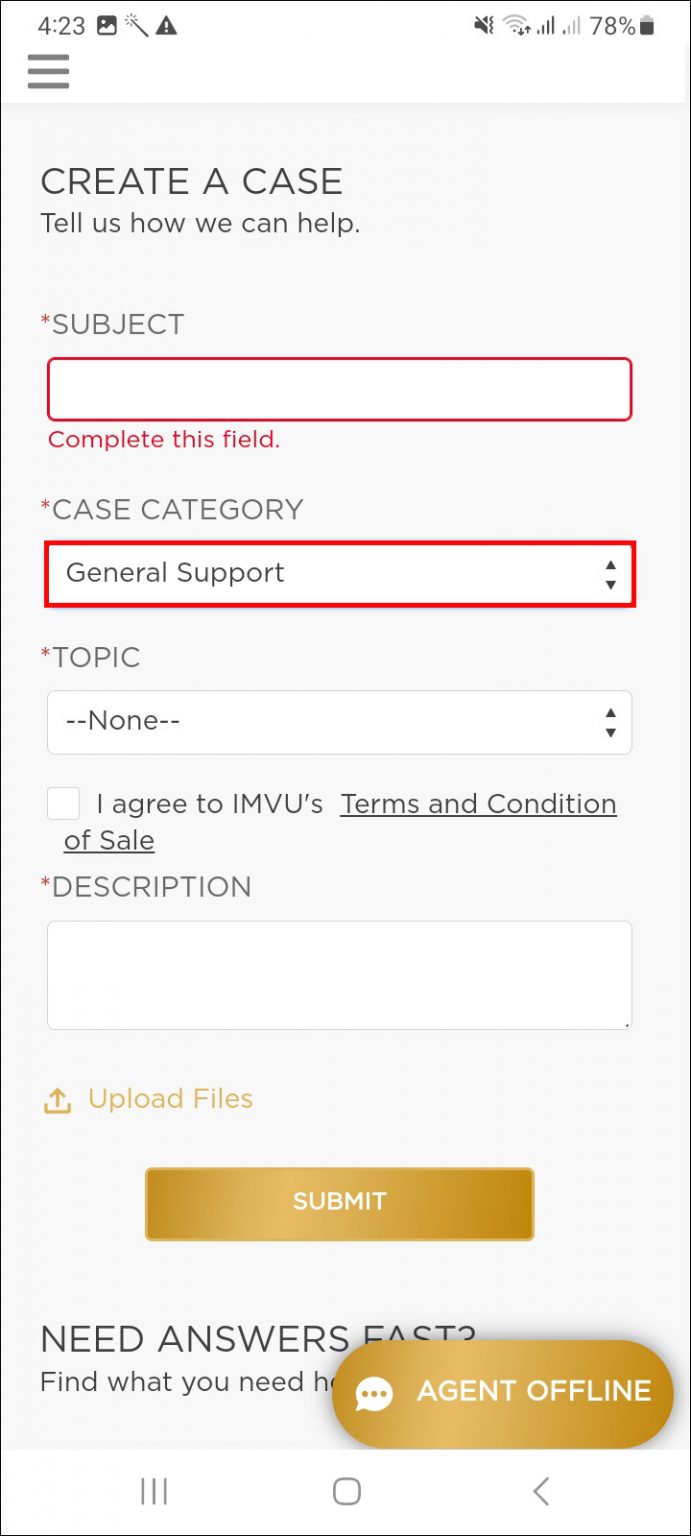The width and height of the screenshot is (691, 1536).
Task: Open Android recent apps icon
Action: point(154,1492)
